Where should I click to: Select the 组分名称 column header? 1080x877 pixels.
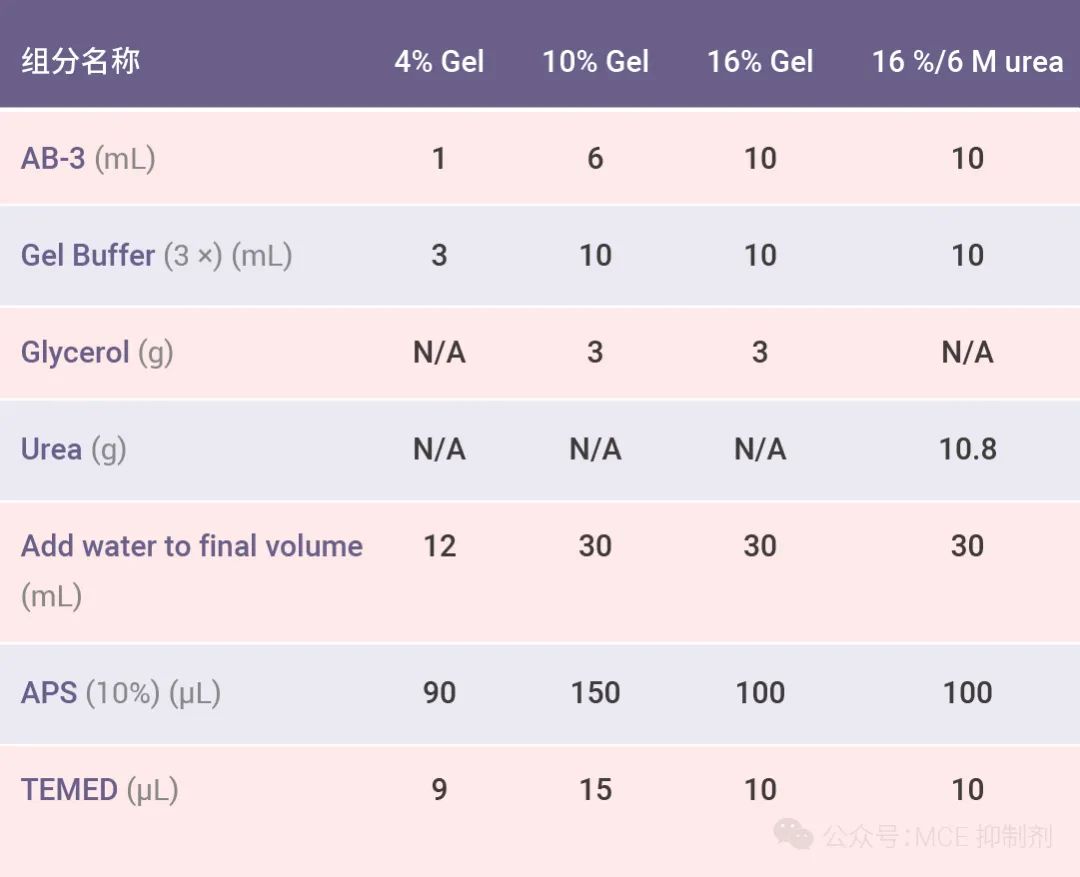point(81,61)
